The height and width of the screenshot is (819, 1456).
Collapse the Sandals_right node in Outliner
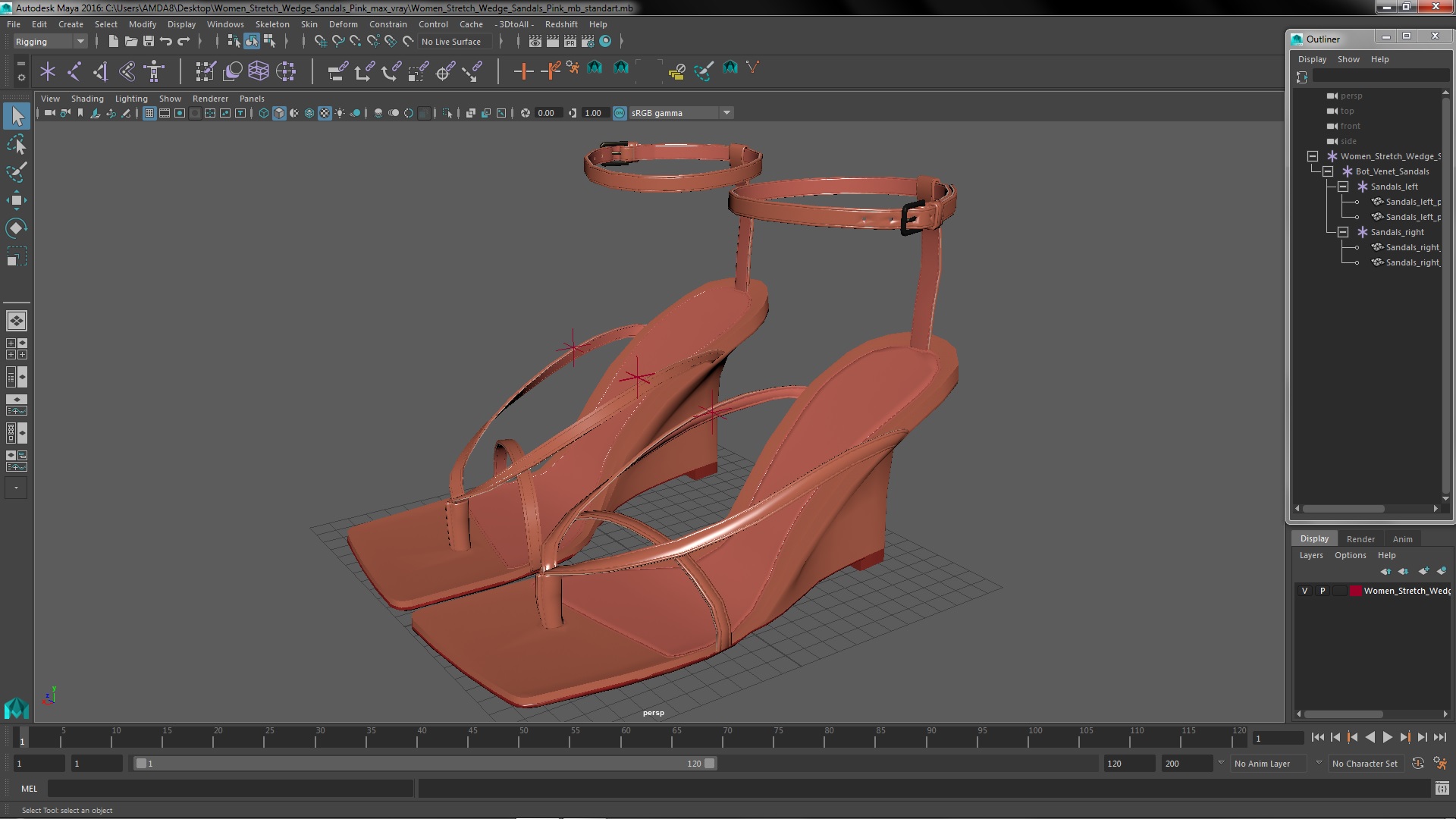[1343, 232]
